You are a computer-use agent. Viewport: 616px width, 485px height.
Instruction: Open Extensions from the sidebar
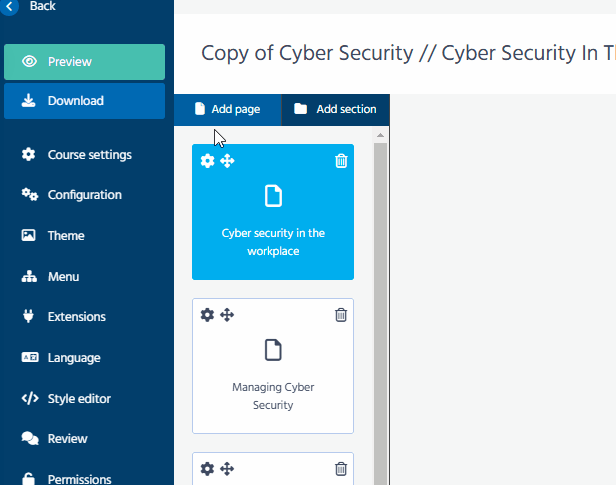[x=76, y=317]
